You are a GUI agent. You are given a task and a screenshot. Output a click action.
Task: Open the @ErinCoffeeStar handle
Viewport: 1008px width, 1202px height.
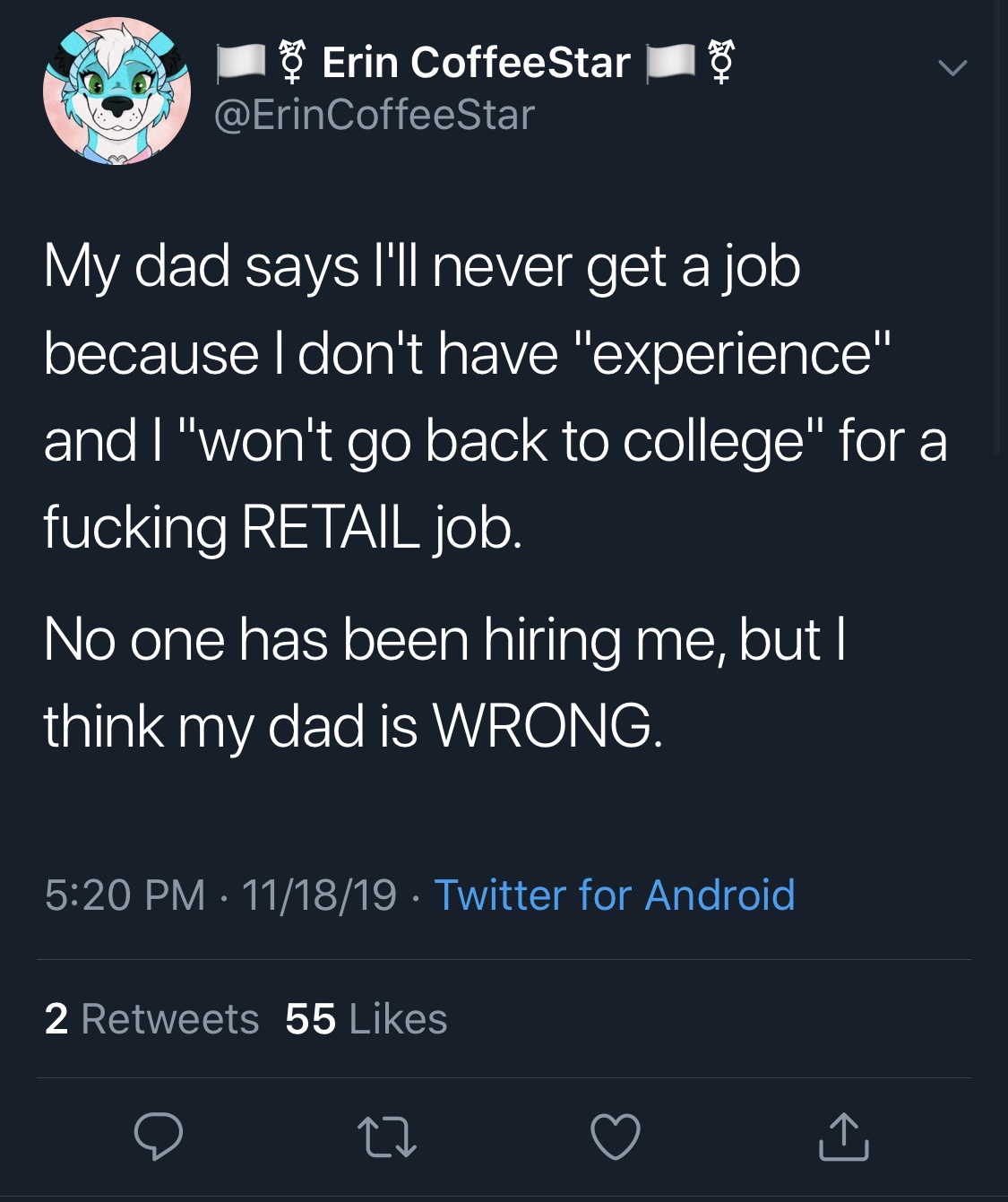[x=375, y=115]
